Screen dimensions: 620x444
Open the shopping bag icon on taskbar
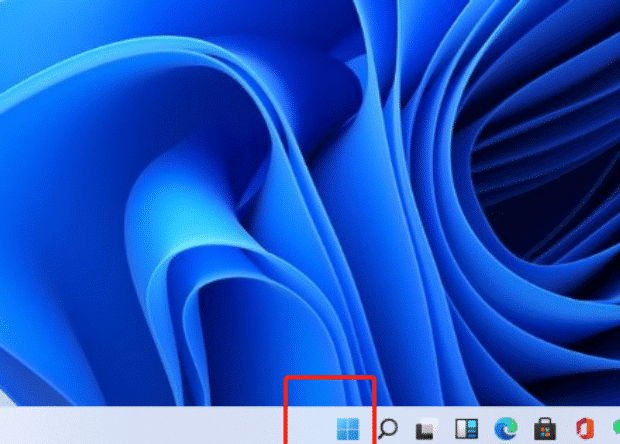pyautogui.click(x=543, y=429)
